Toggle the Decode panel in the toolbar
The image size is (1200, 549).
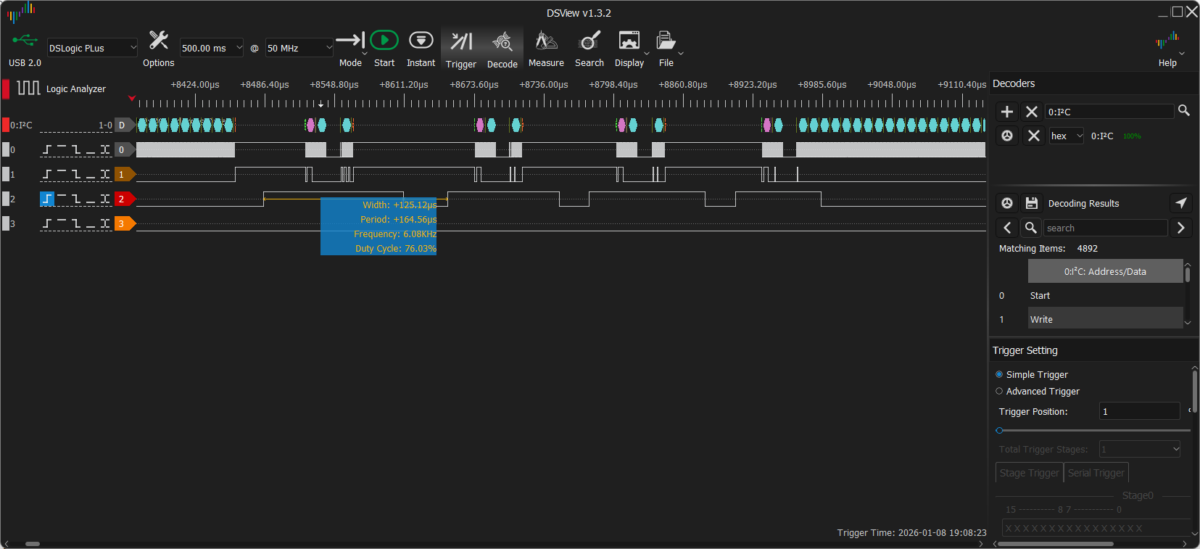pos(502,41)
